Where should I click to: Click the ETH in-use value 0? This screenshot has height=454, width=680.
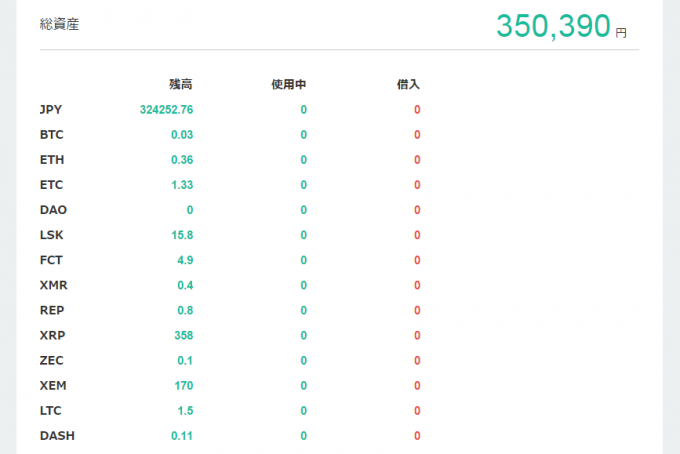pos(304,160)
